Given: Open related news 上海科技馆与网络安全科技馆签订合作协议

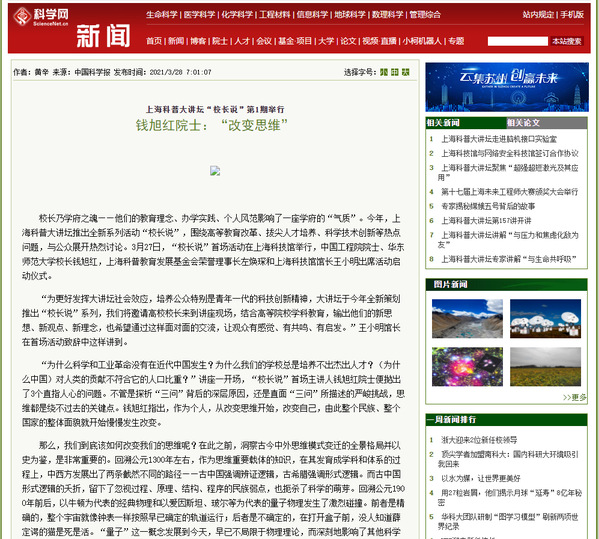Looking at the screenshot, I should tap(510, 154).
